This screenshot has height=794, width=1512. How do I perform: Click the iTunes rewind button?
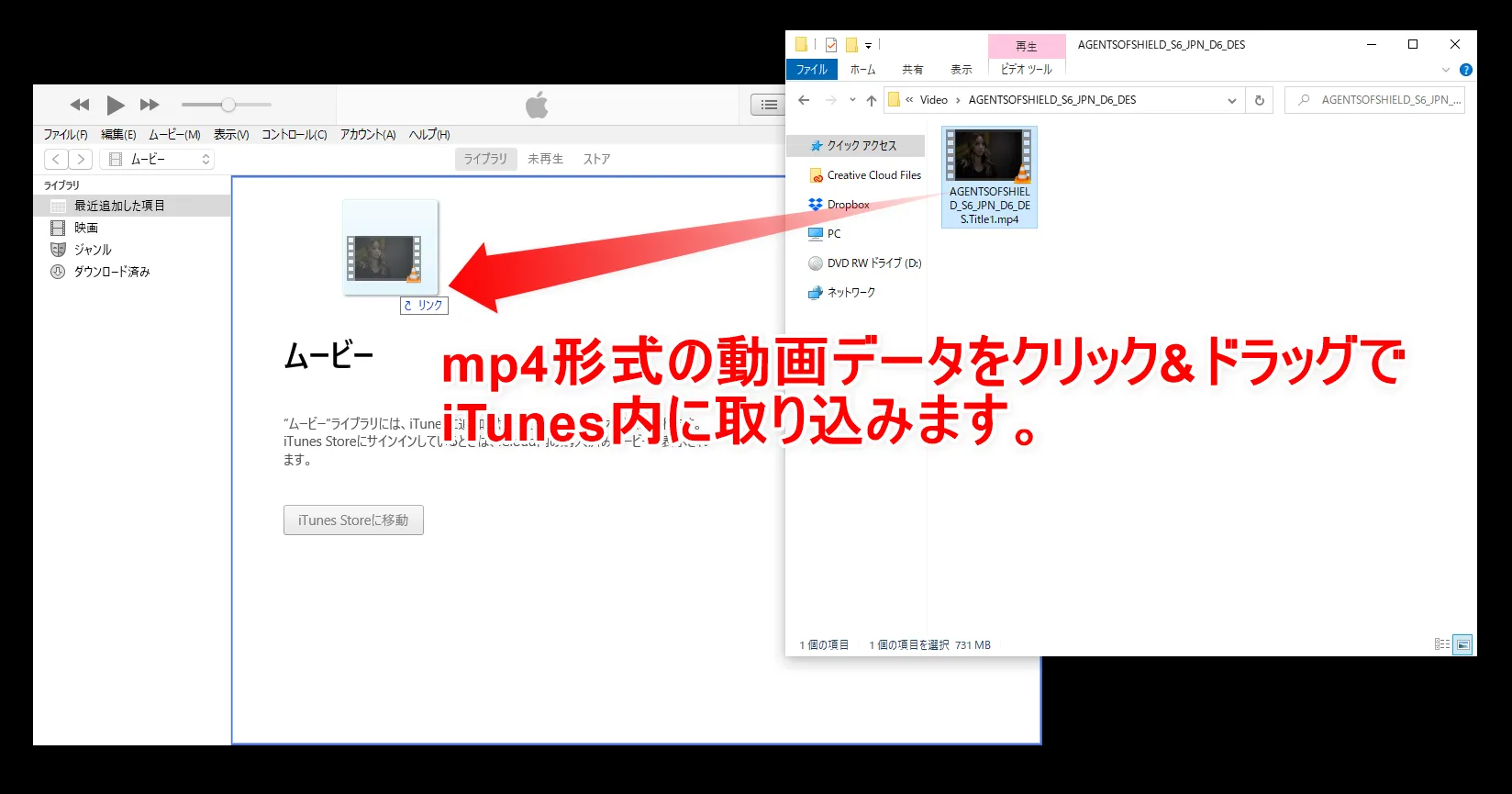(80, 105)
